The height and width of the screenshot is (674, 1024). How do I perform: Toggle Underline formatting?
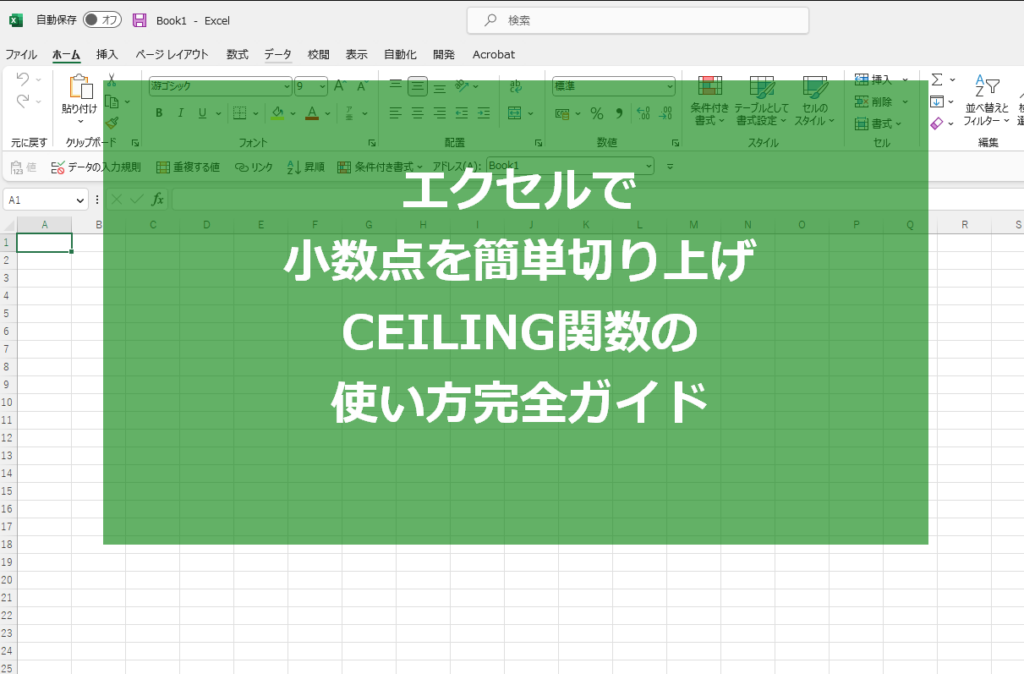point(202,113)
